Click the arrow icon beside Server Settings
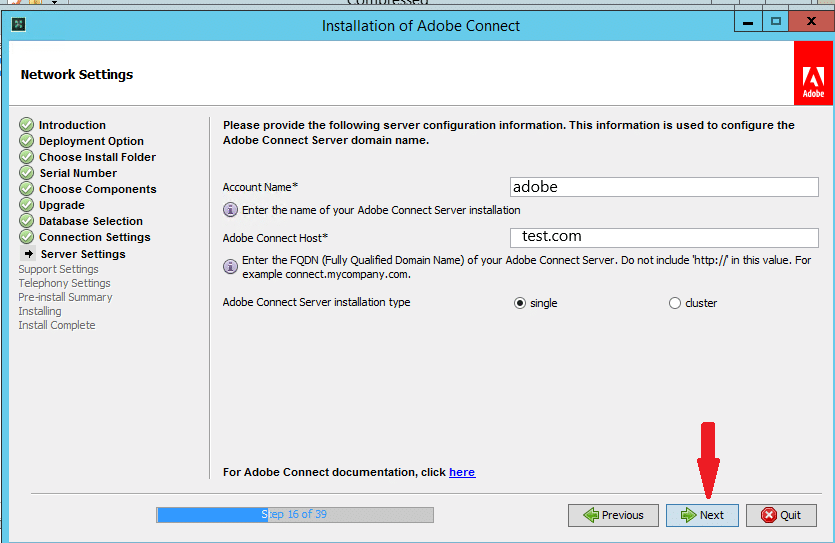The image size is (835, 543). [28, 254]
